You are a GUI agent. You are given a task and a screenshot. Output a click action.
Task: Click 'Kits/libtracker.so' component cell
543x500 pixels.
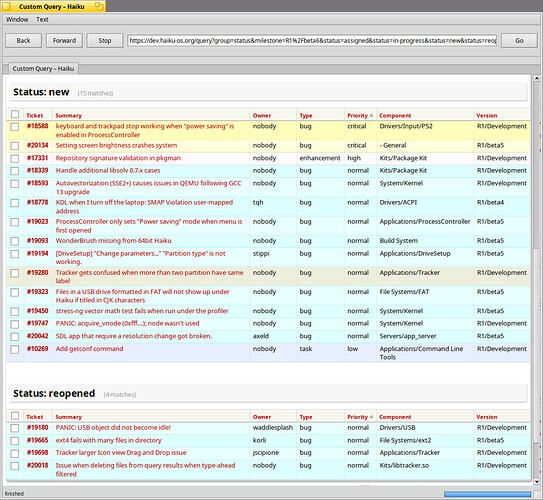[x=404, y=465]
